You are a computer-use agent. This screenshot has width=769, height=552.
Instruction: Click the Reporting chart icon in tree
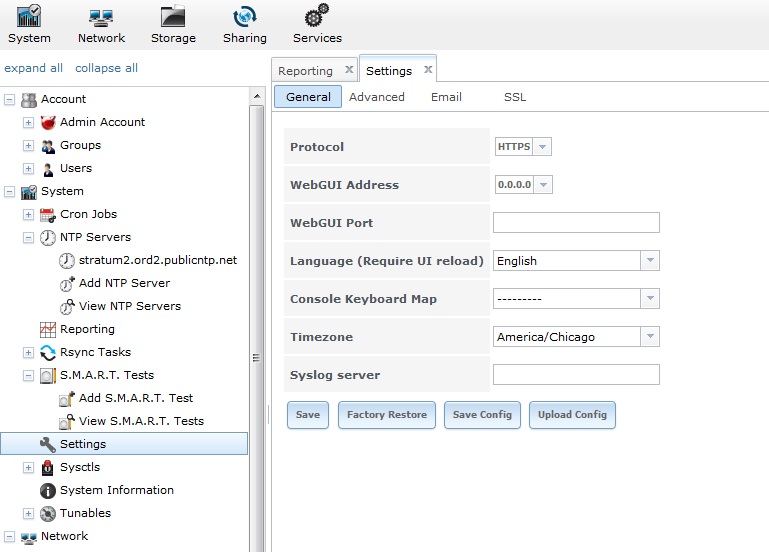[x=47, y=329]
